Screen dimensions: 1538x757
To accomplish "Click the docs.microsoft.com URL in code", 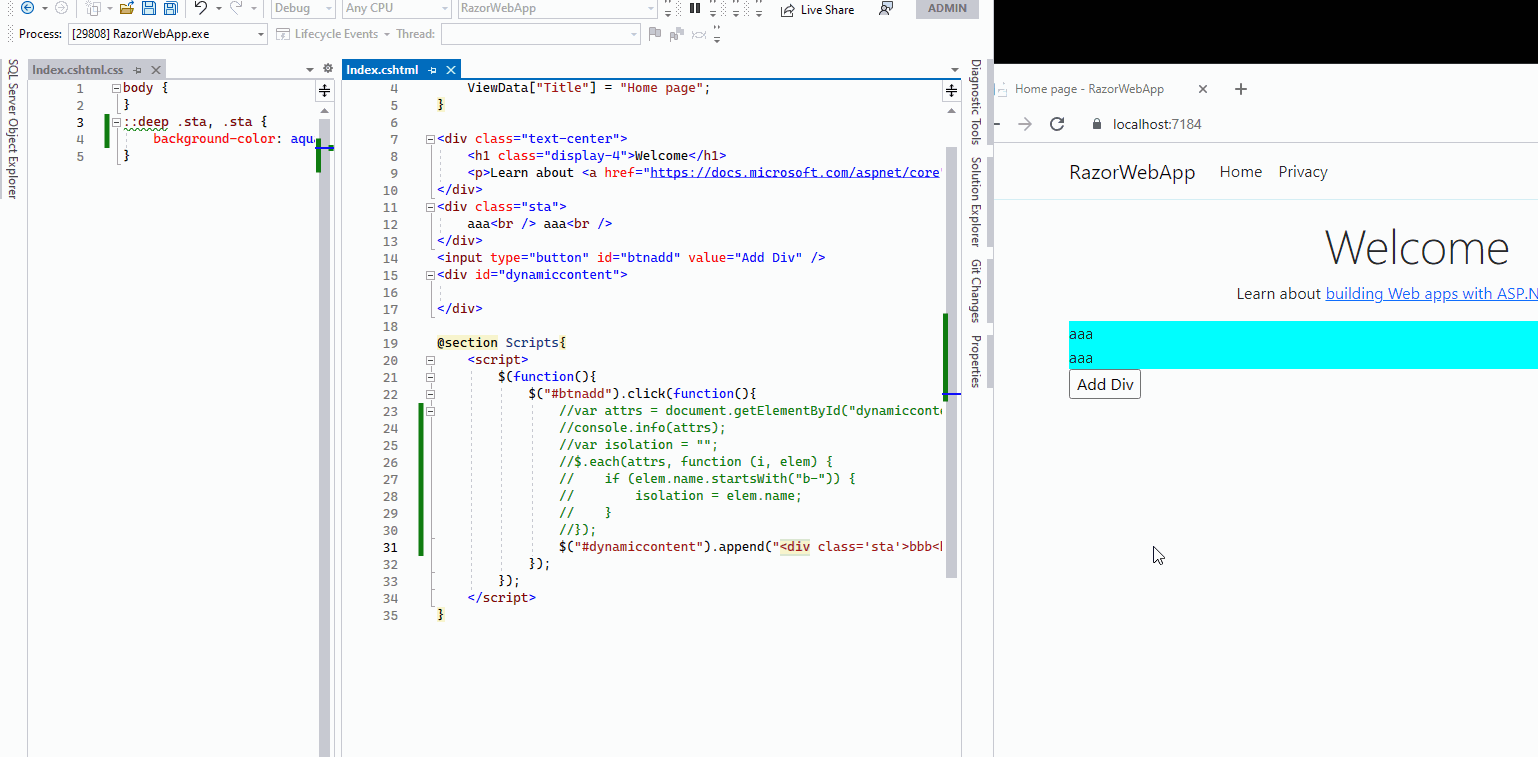I will tap(796, 173).
